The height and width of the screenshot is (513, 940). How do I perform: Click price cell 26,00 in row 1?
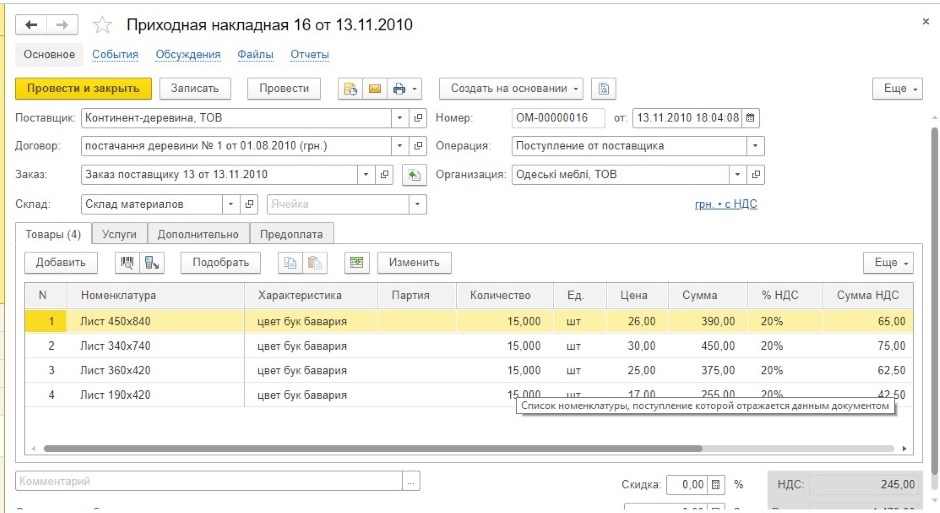coord(637,321)
